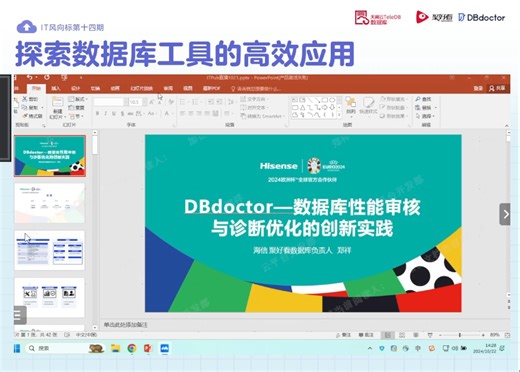Open the Insert (插入) ribbon tab

tap(56, 88)
